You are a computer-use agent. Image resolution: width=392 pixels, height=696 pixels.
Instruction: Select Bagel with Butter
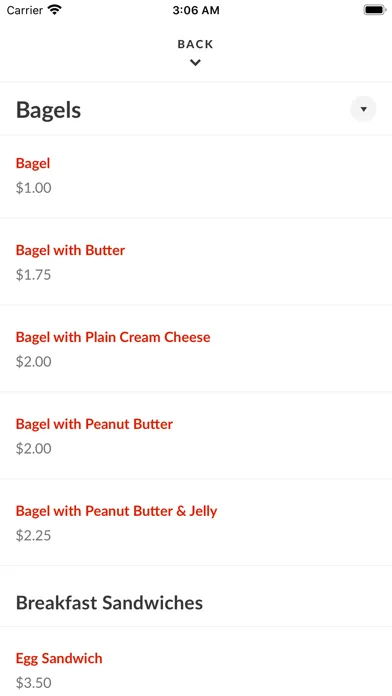(70, 250)
